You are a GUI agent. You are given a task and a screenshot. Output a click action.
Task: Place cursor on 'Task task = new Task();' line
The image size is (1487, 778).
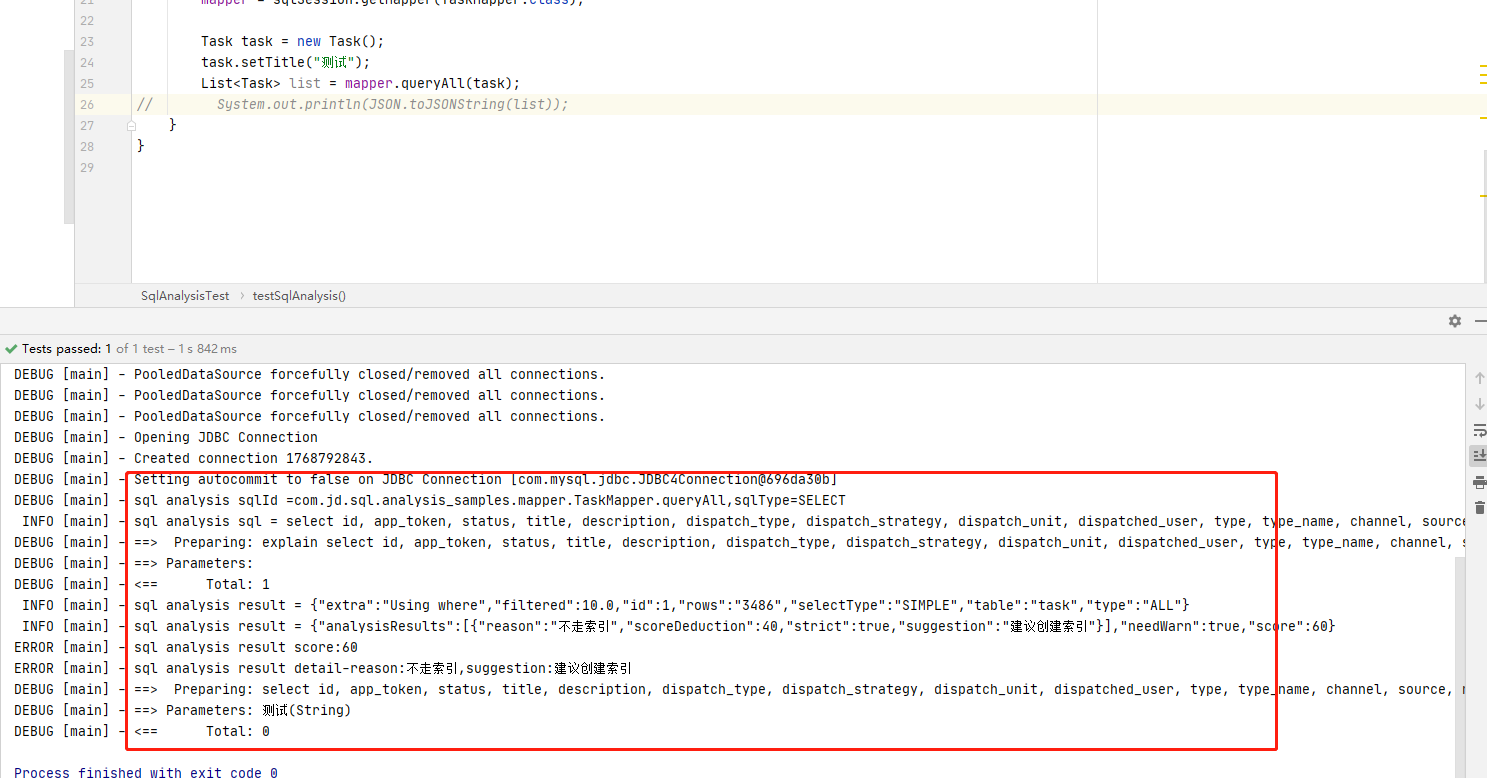pyautogui.click(x=292, y=41)
